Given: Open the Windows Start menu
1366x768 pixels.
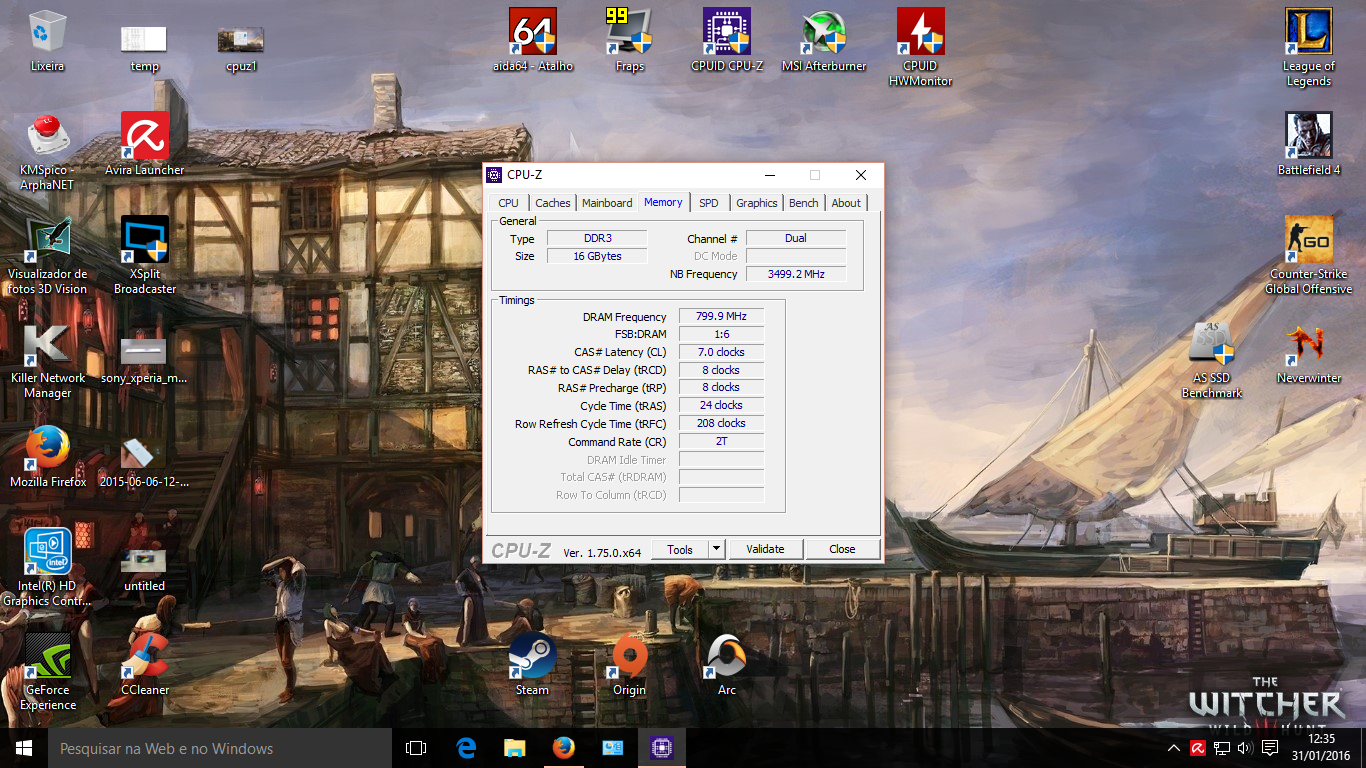Looking at the screenshot, I should 24,748.
